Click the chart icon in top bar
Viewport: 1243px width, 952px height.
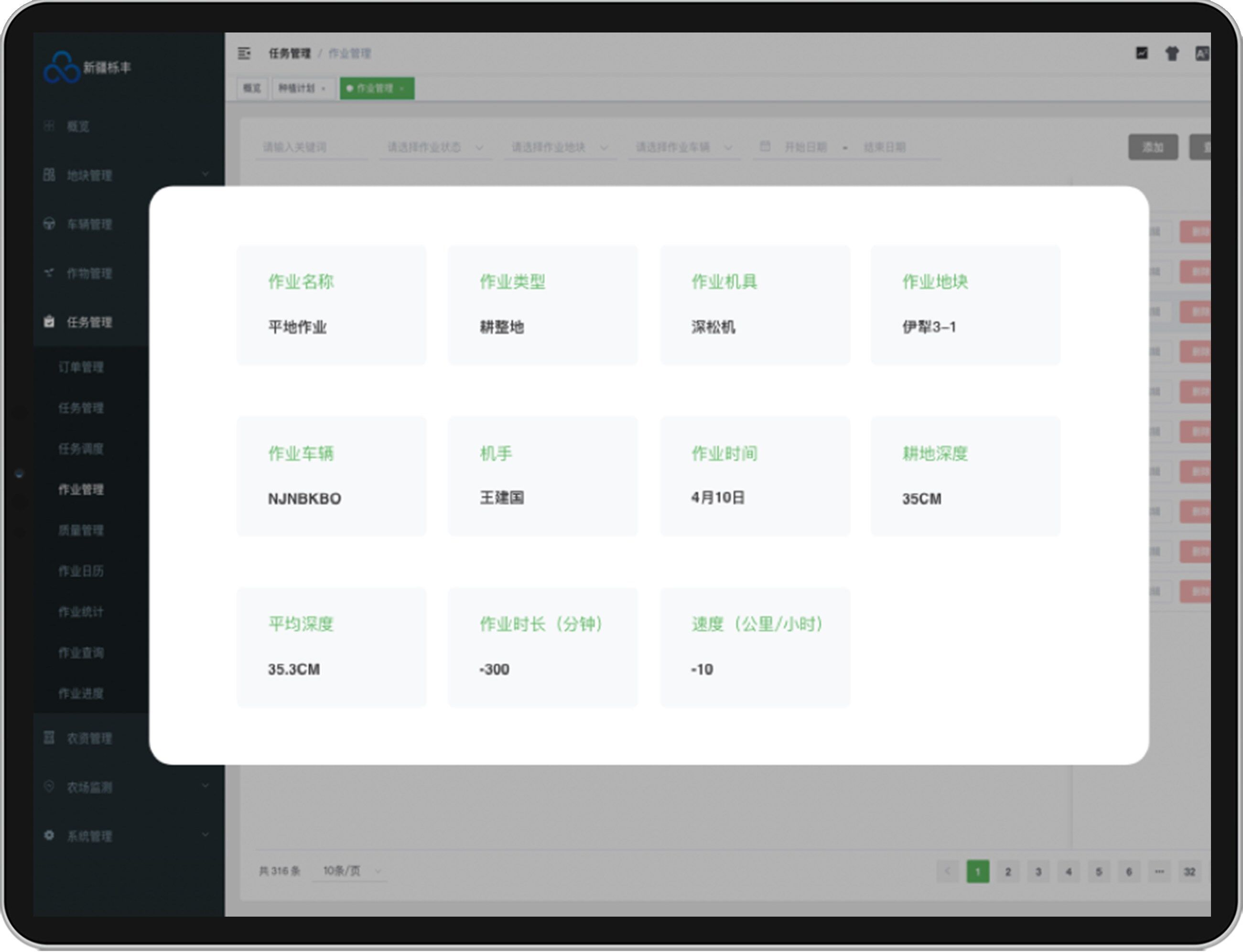(1142, 53)
